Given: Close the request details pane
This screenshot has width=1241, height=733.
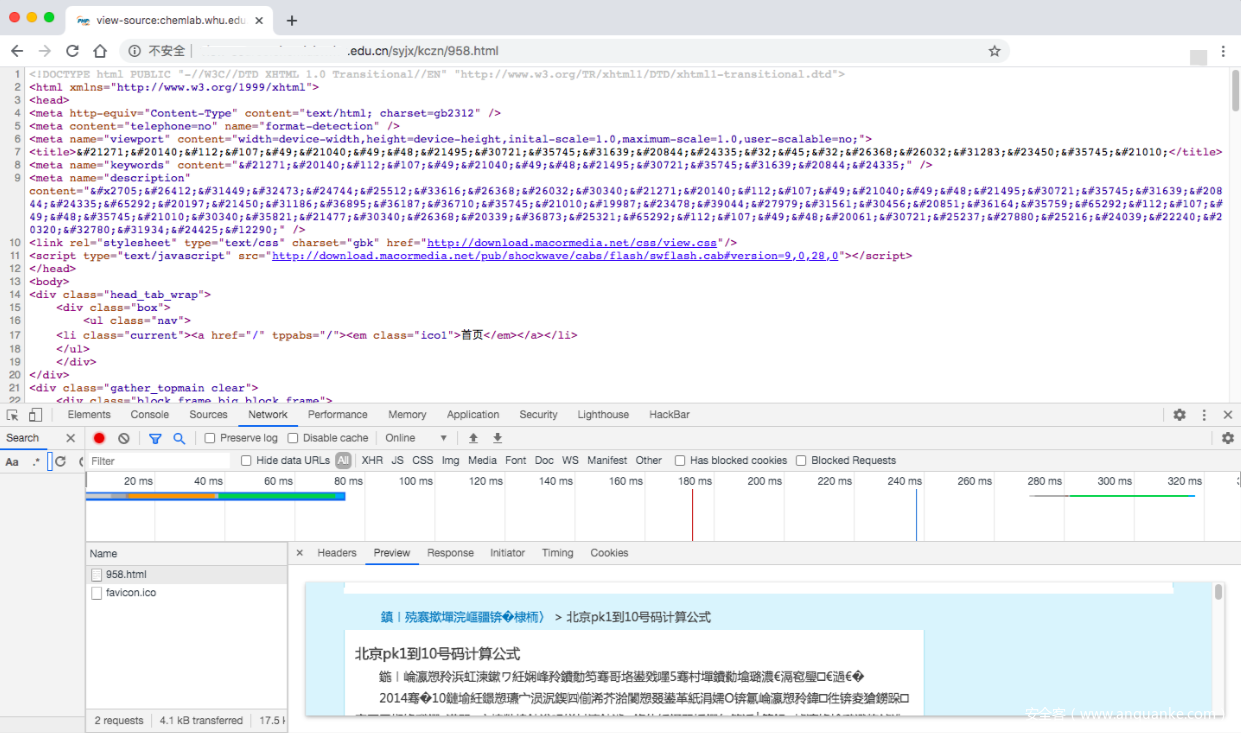Looking at the screenshot, I should pos(299,553).
